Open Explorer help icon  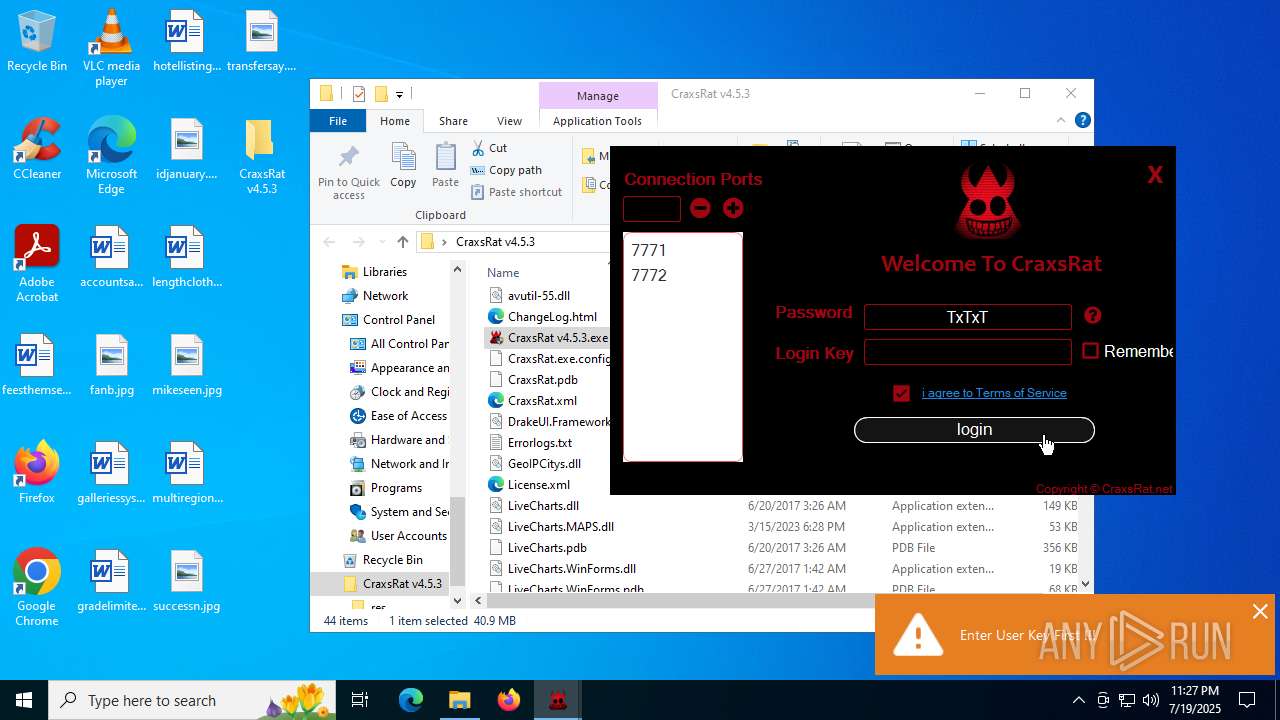(x=1082, y=120)
